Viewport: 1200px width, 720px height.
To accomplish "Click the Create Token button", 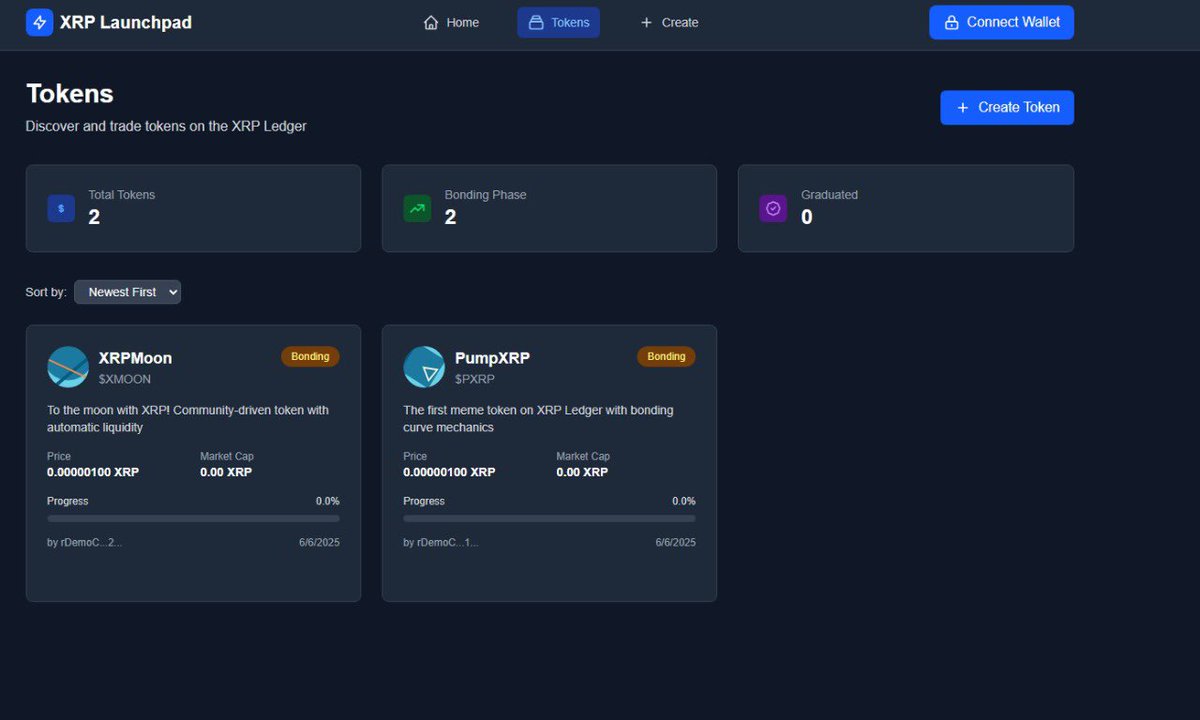I will pyautogui.click(x=1007, y=107).
